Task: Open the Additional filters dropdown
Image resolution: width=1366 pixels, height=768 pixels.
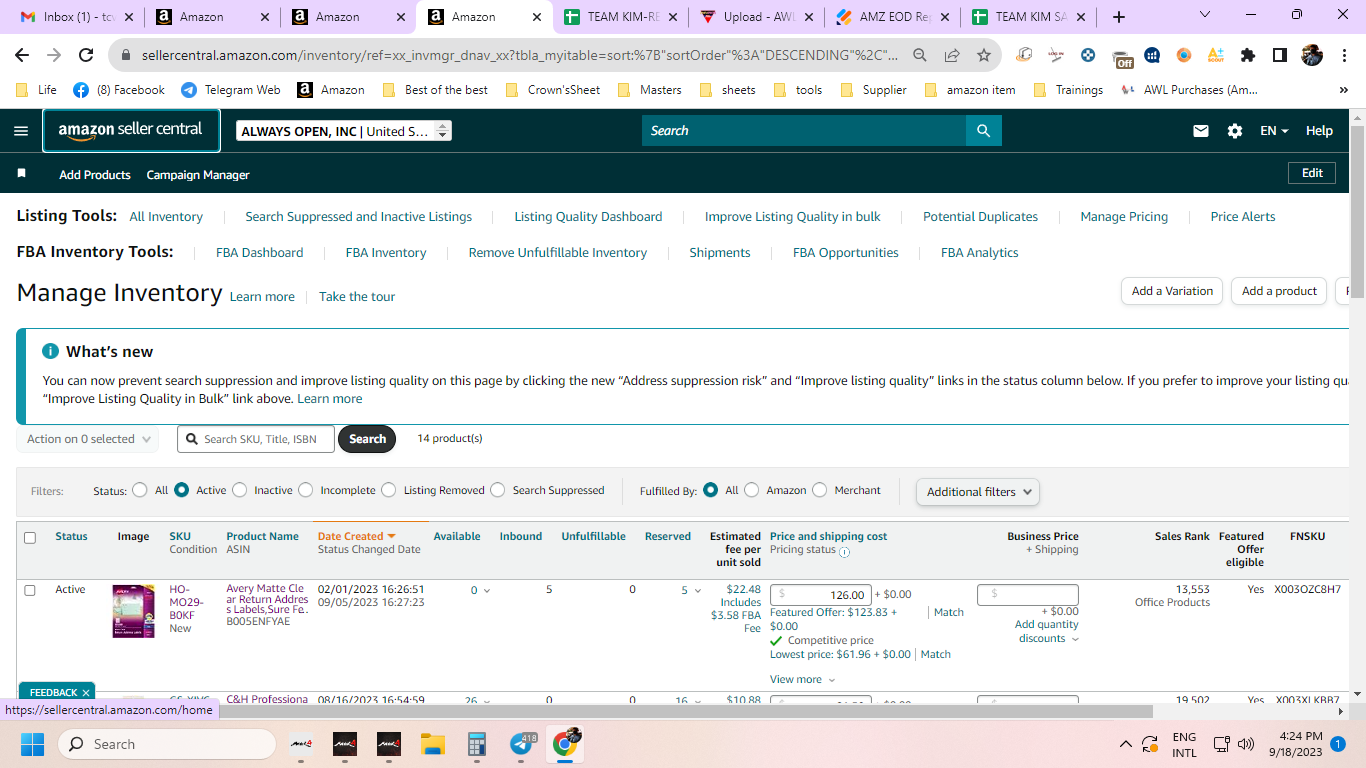Action: 978,492
